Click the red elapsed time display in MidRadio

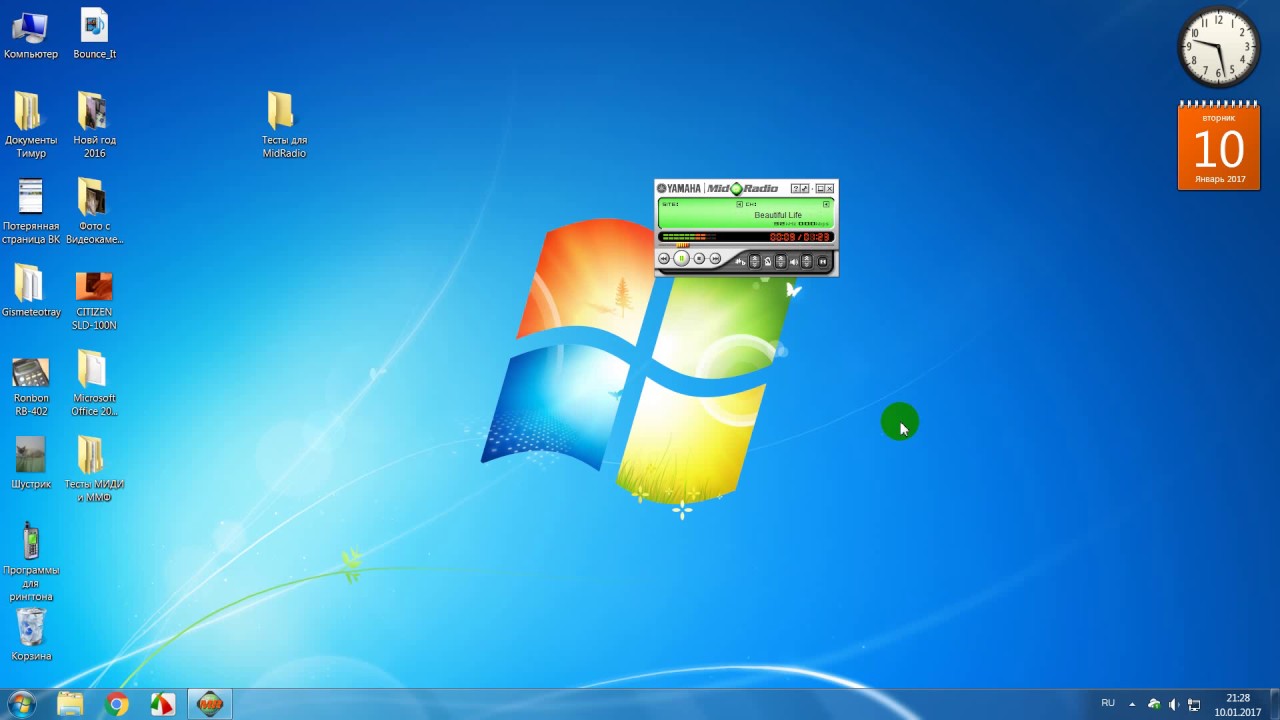click(x=782, y=237)
